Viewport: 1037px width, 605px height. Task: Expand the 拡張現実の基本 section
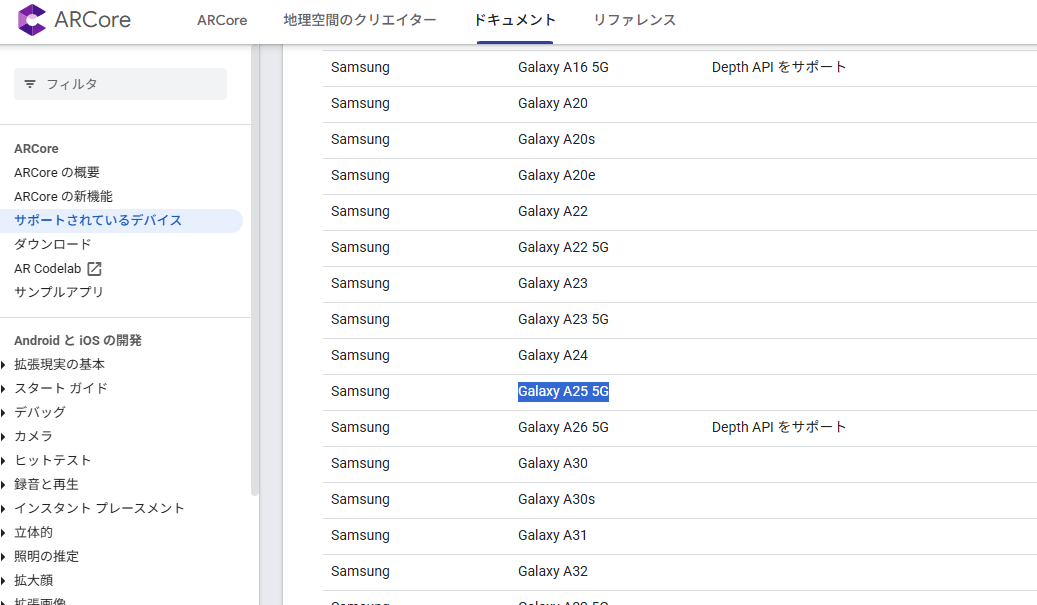tap(6, 364)
